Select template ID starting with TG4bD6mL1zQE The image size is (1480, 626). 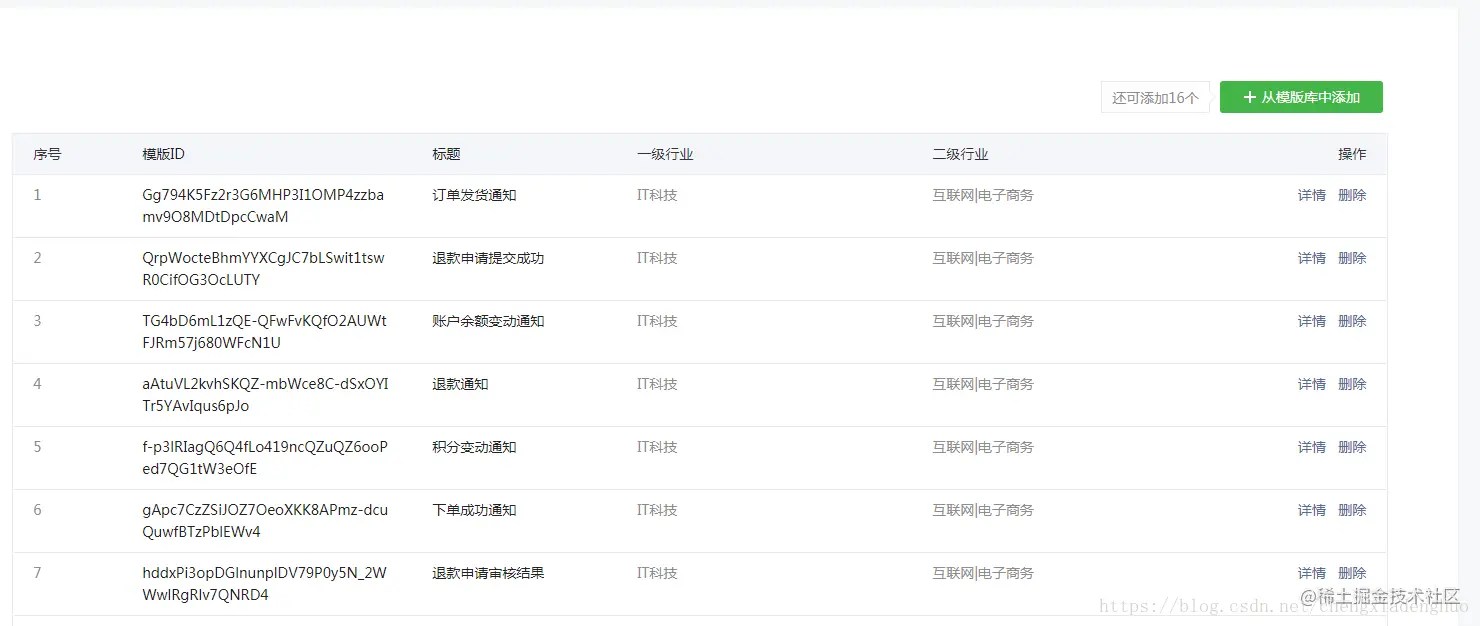(264, 332)
